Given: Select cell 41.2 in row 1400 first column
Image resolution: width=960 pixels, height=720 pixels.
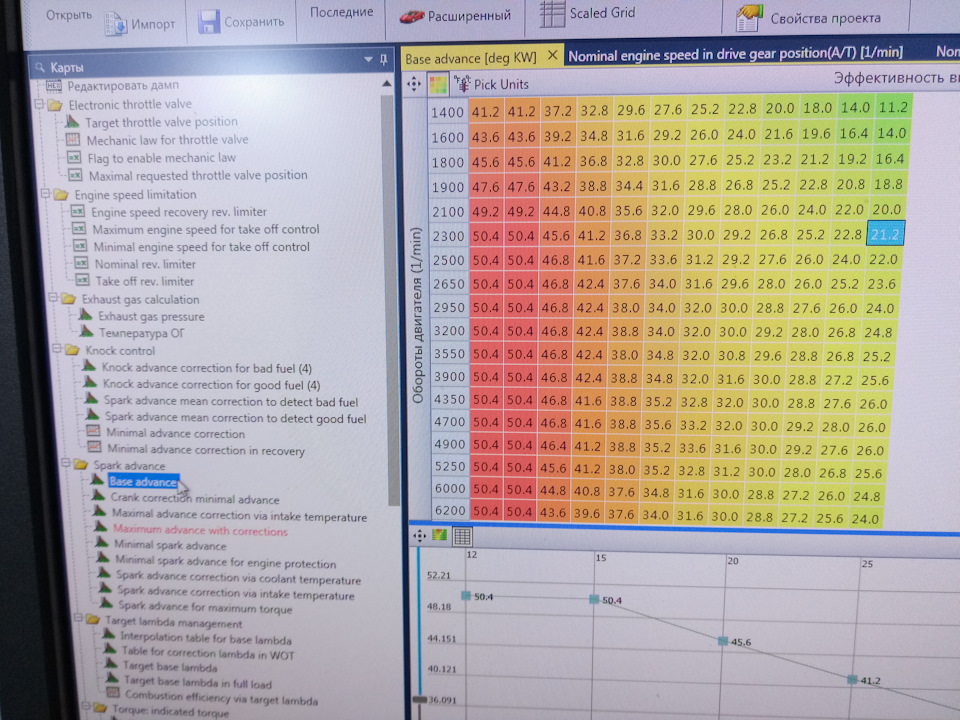Looking at the screenshot, I should click(x=486, y=112).
